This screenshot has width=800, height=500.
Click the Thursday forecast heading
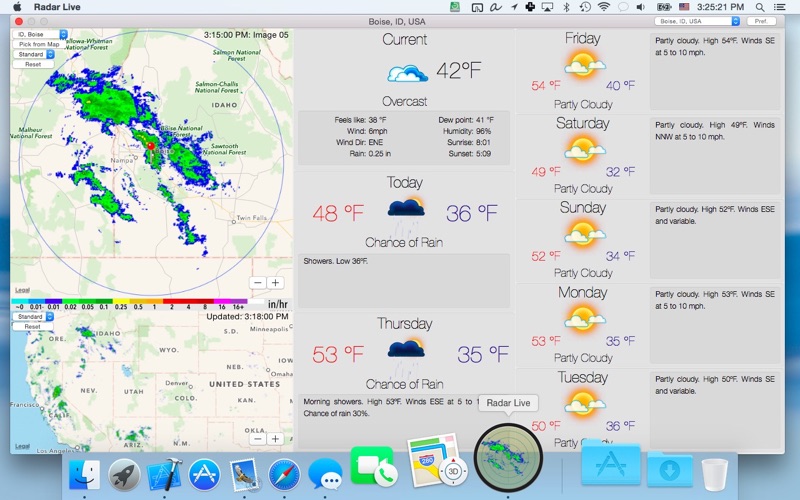405,323
